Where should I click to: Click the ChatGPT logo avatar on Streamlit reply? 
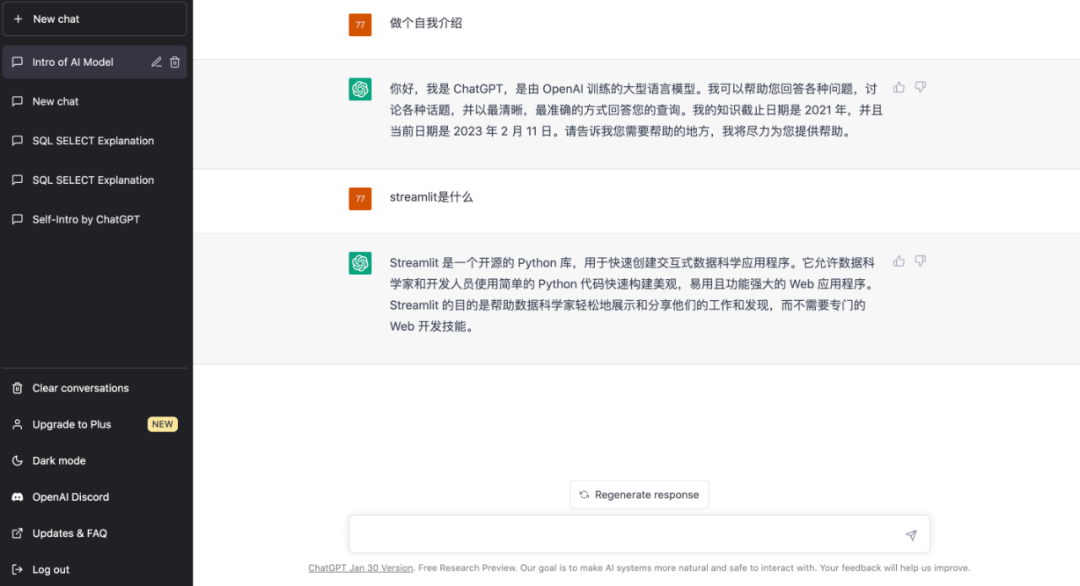(x=360, y=263)
